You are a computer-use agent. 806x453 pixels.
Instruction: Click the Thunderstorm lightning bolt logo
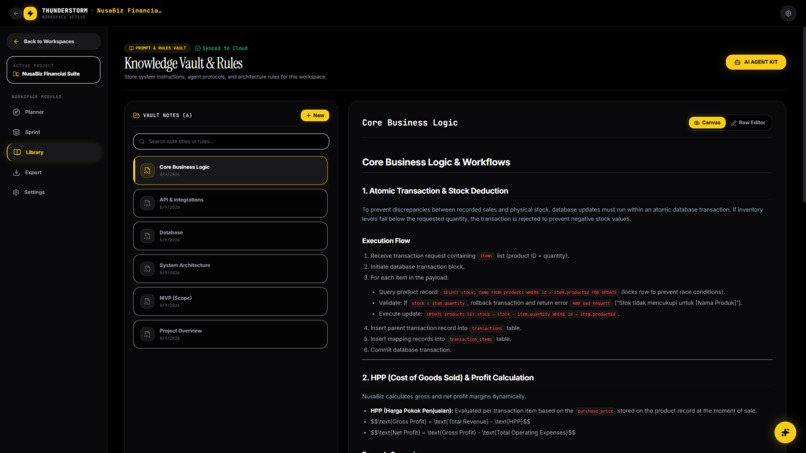tap(30, 13)
